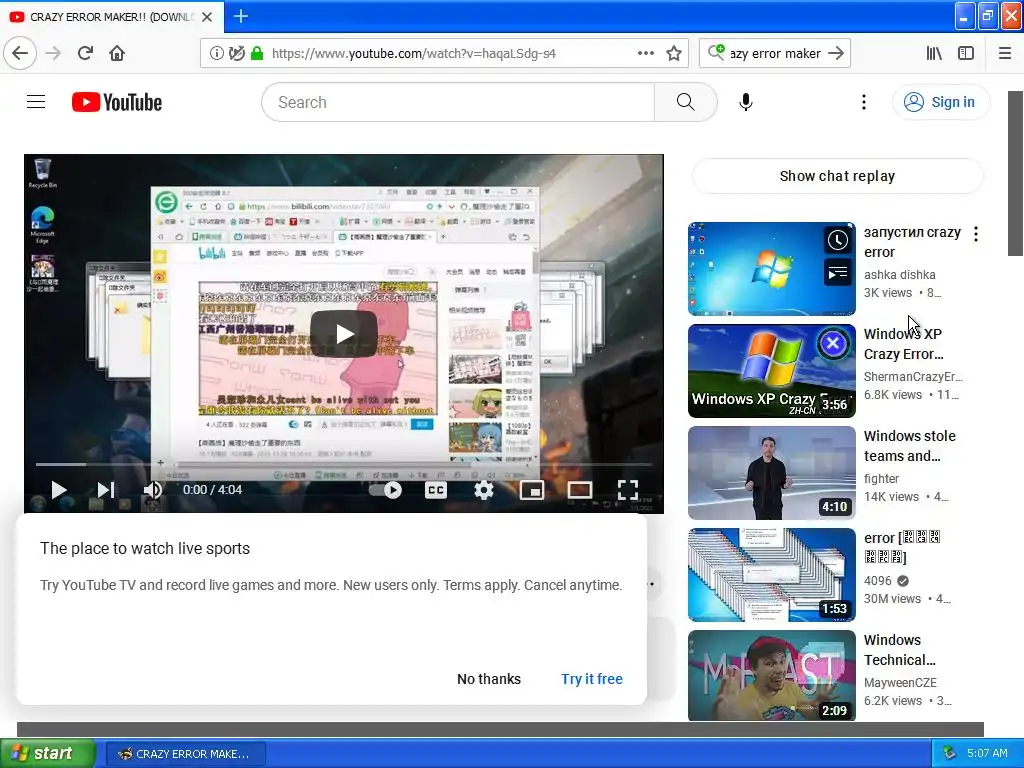
Task: Click the page vertical scrollbar thumb
Action: point(1016,174)
